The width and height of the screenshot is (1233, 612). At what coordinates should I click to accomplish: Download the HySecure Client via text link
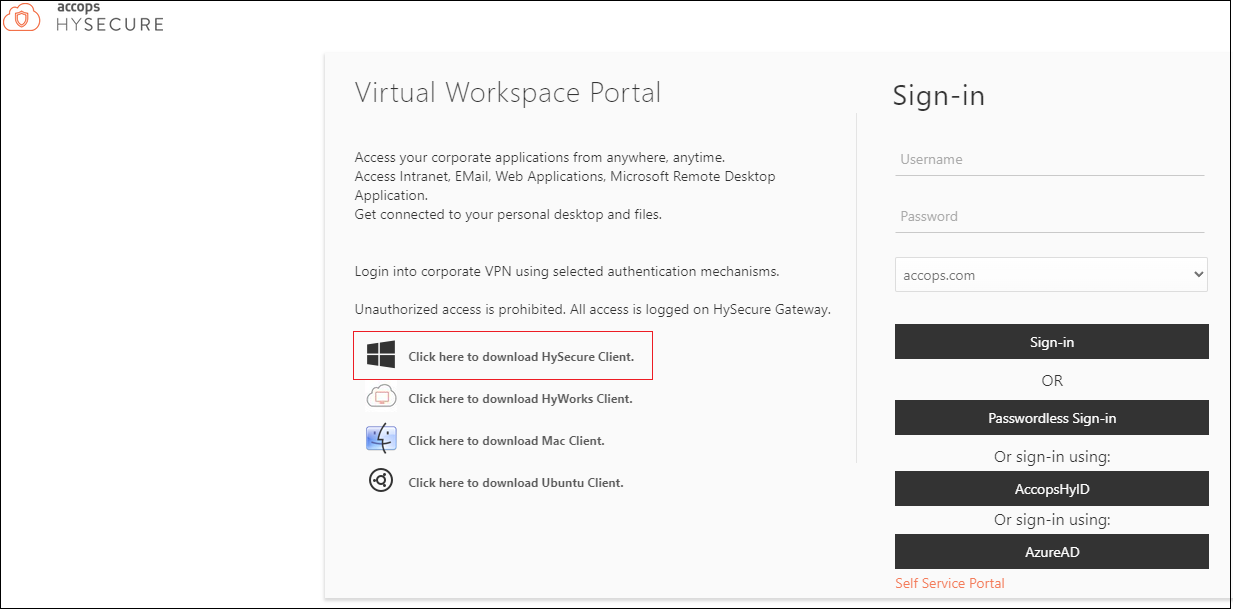click(x=521, y=357)
